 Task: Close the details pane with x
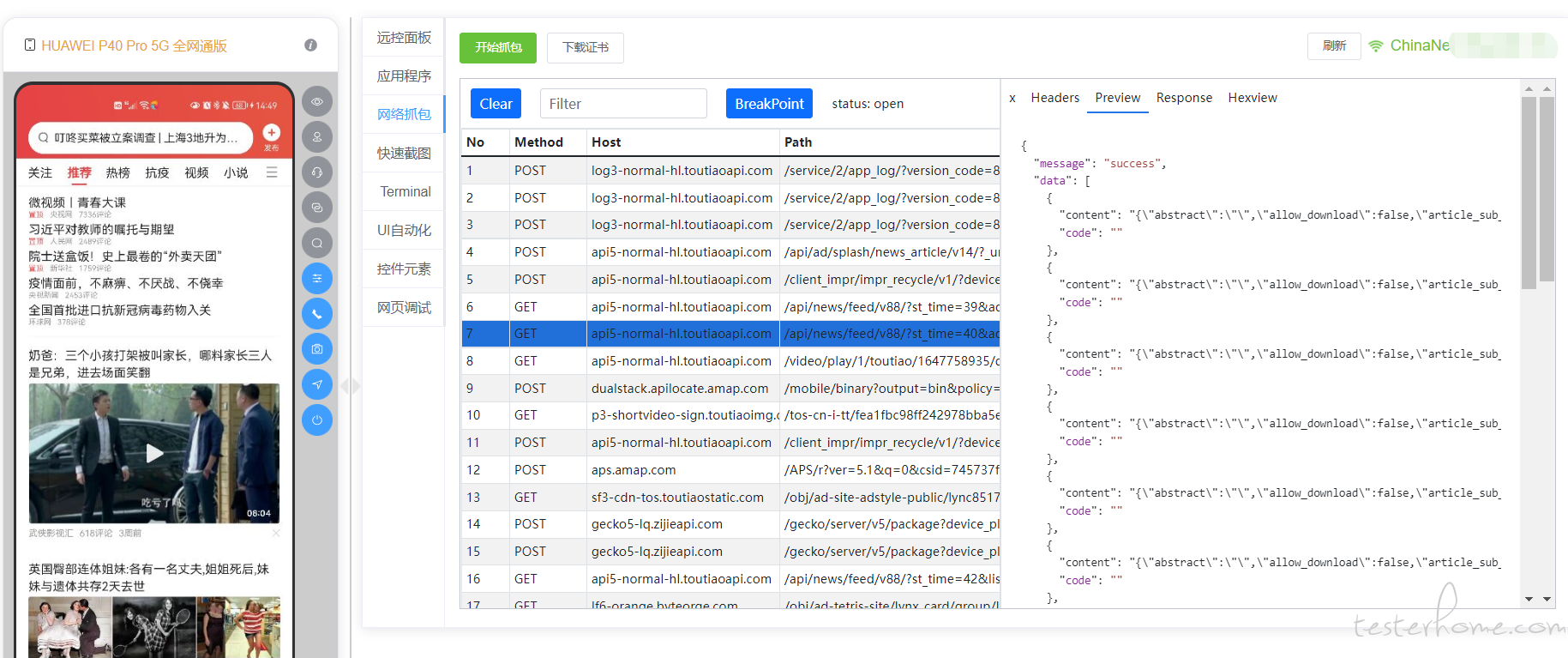click(1012, 98)
